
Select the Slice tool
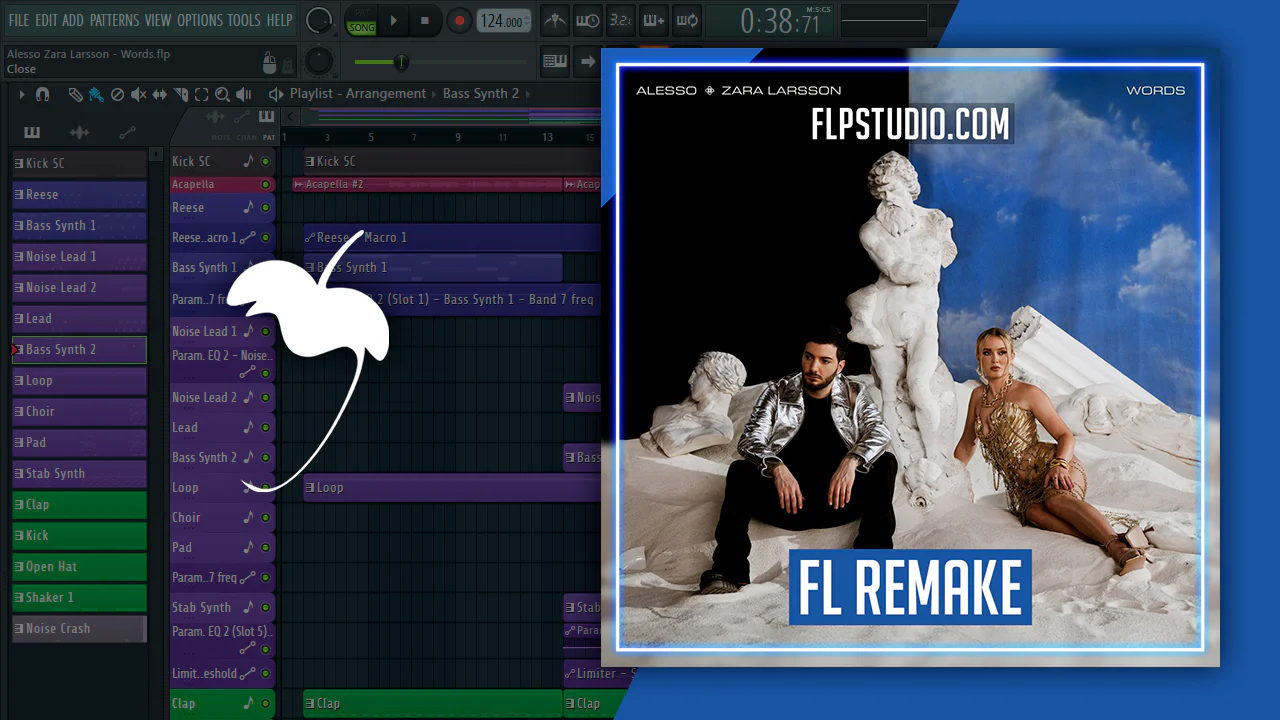(180, 94)
